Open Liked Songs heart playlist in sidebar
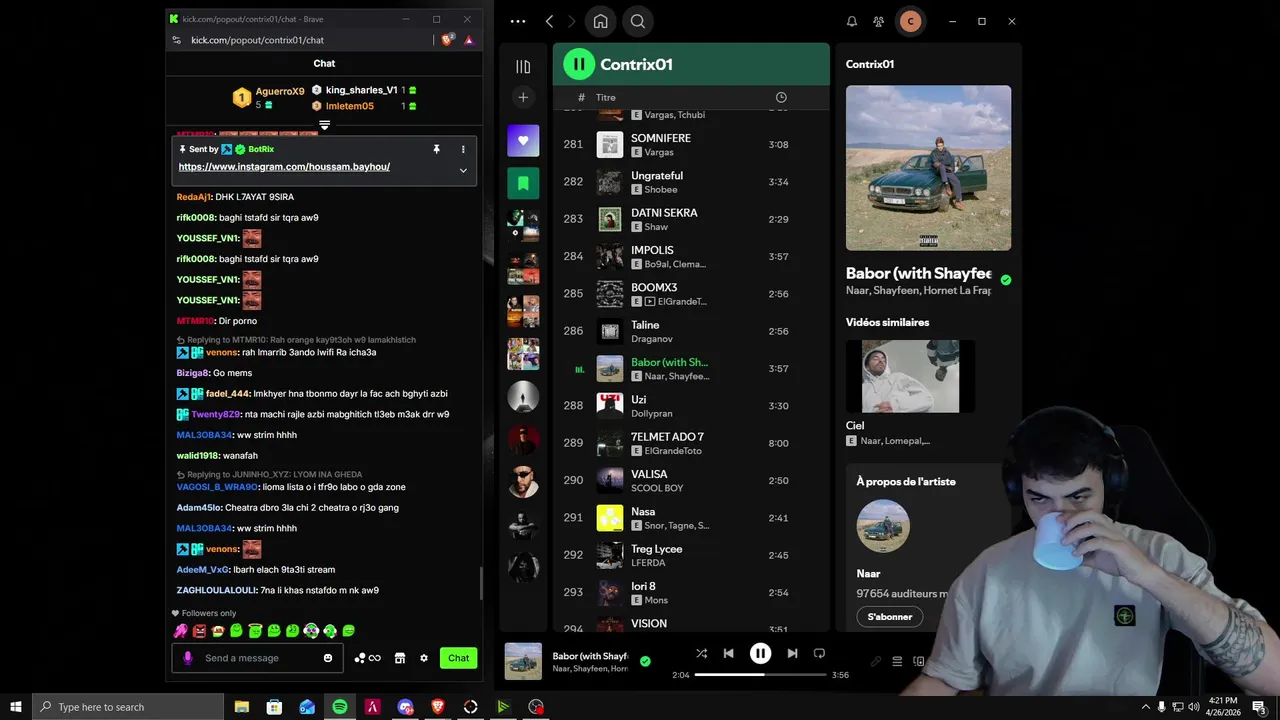This screenshot has width=1280, height=720. click(523, 141)
